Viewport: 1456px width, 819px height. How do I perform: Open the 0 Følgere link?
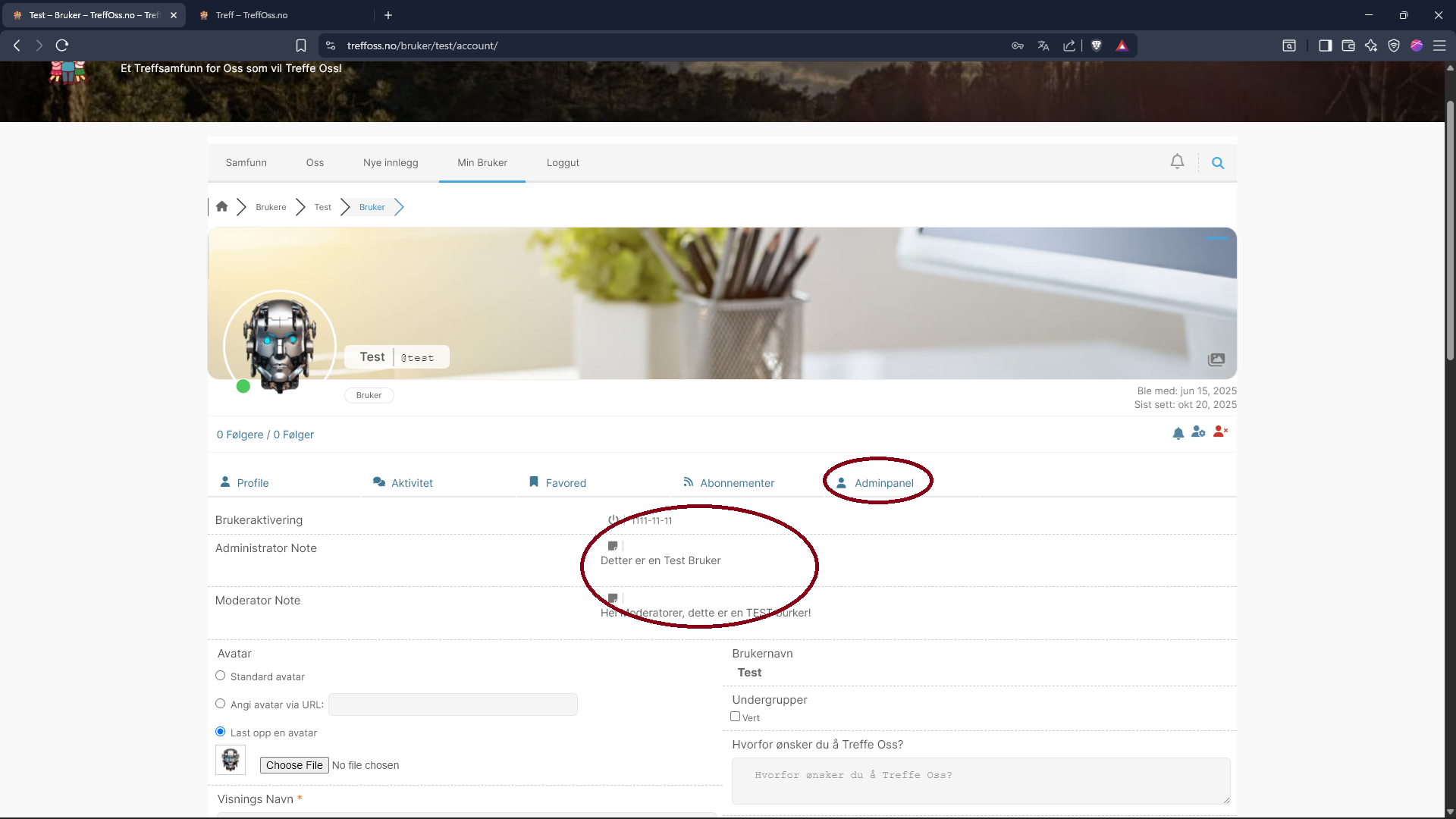(240, 435)
